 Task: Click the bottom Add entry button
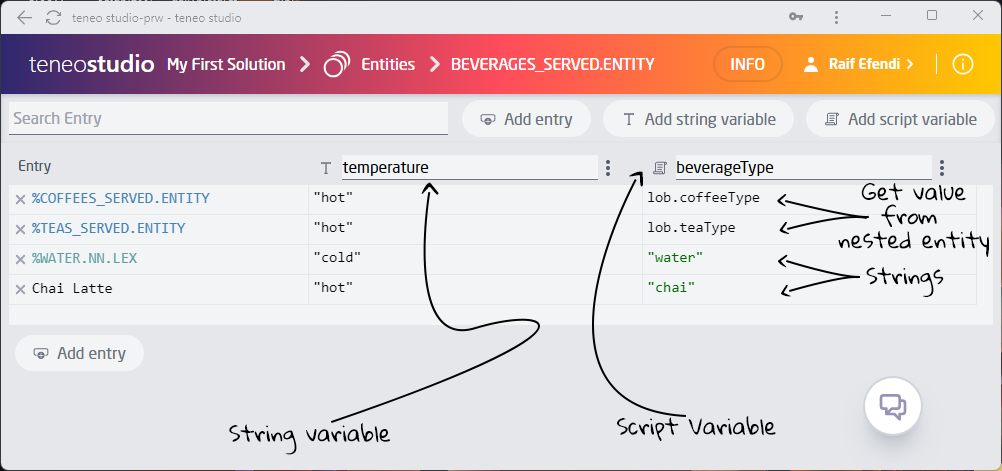click(x=79, y=353)
